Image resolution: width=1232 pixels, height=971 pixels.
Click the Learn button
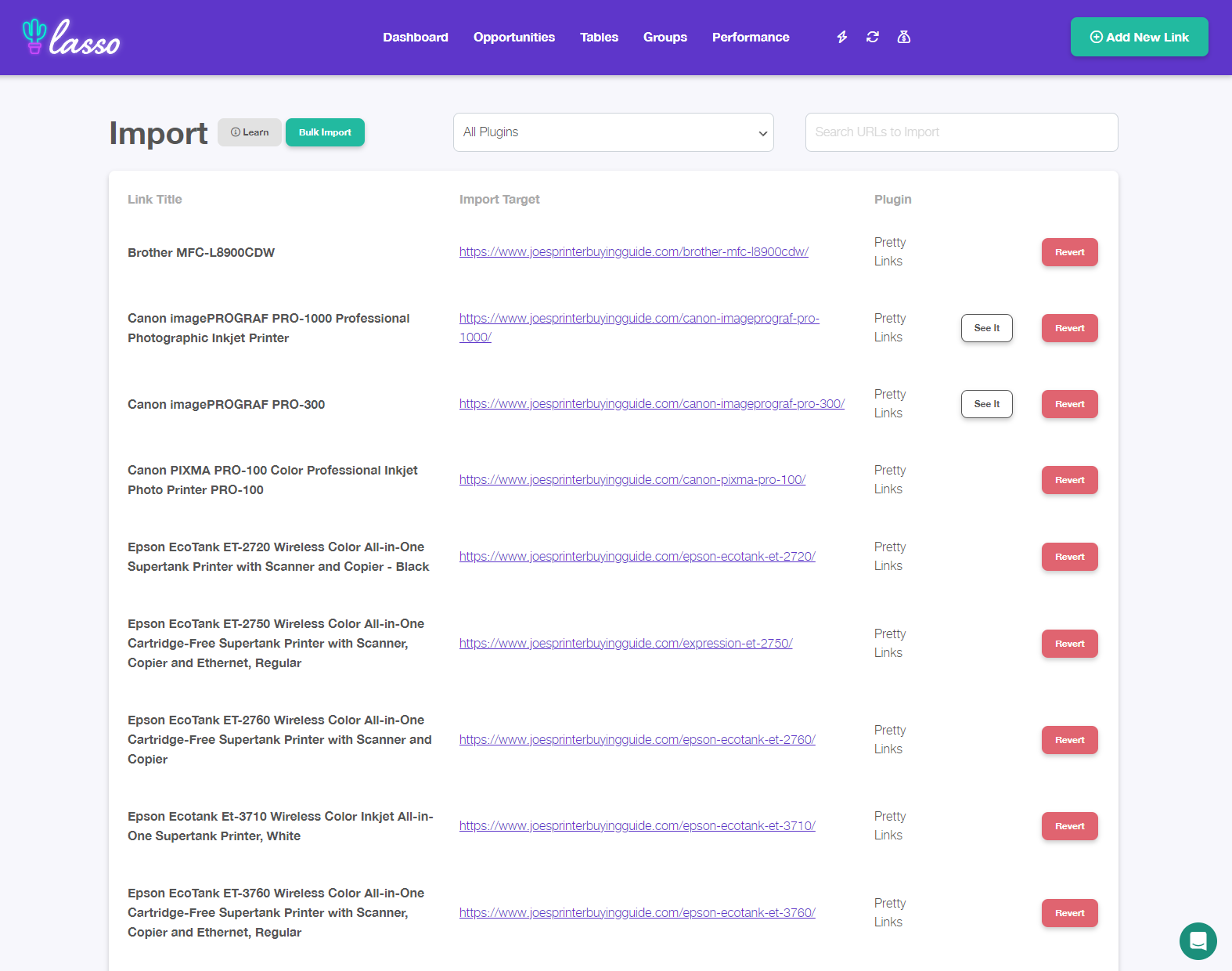[x=250, y=132]
